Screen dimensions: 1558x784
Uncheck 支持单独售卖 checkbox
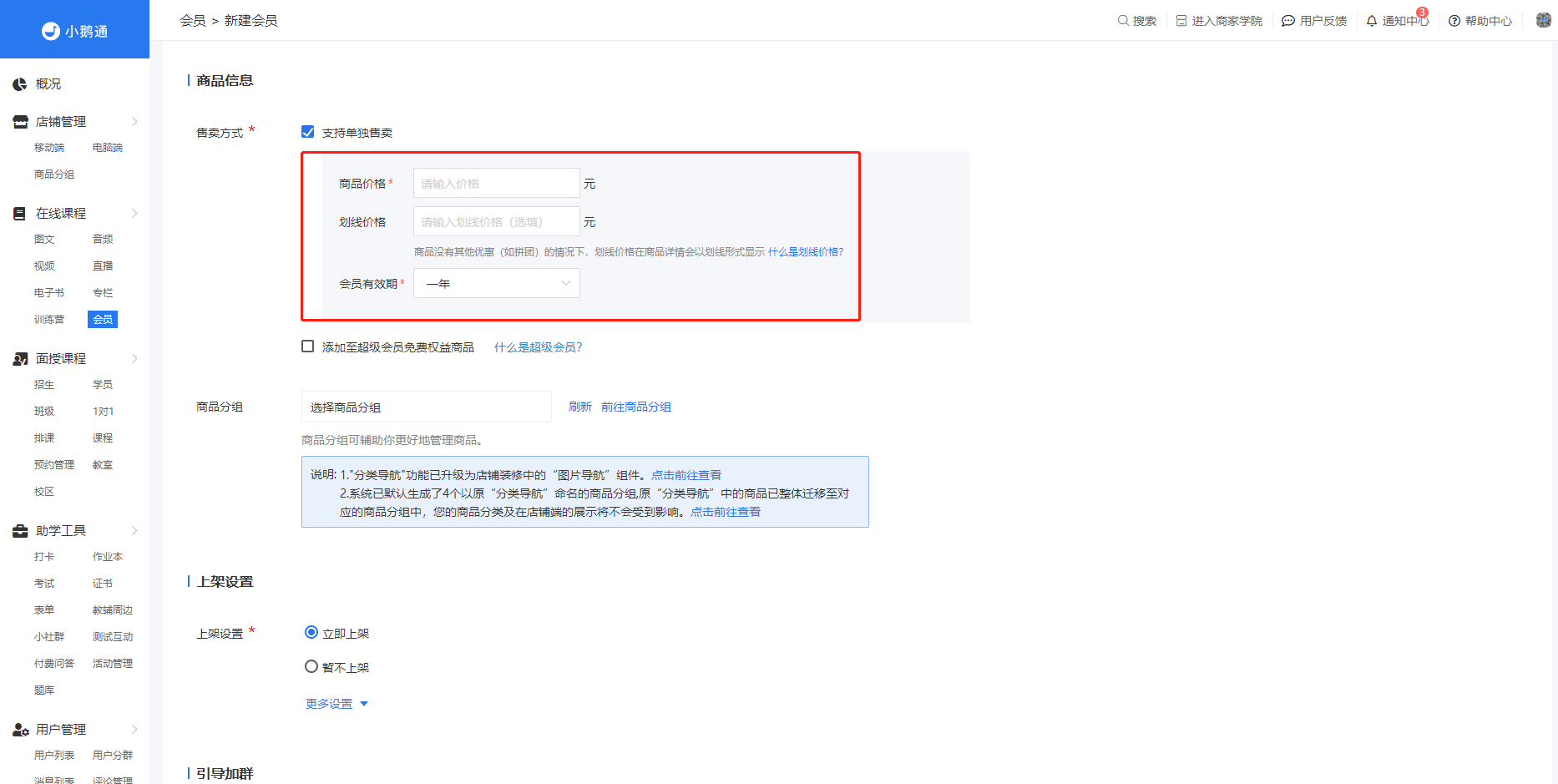click(x=308, y=132)
